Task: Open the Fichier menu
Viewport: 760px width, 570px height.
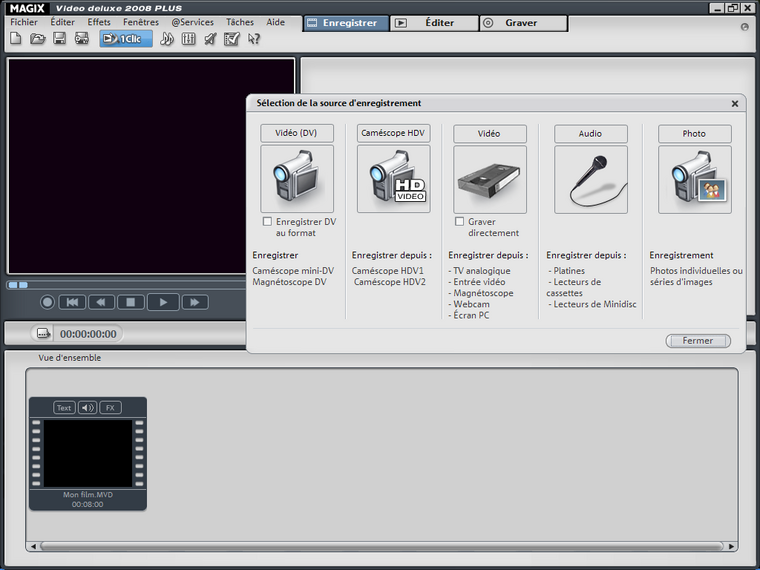Action: [x=24, y=22]
